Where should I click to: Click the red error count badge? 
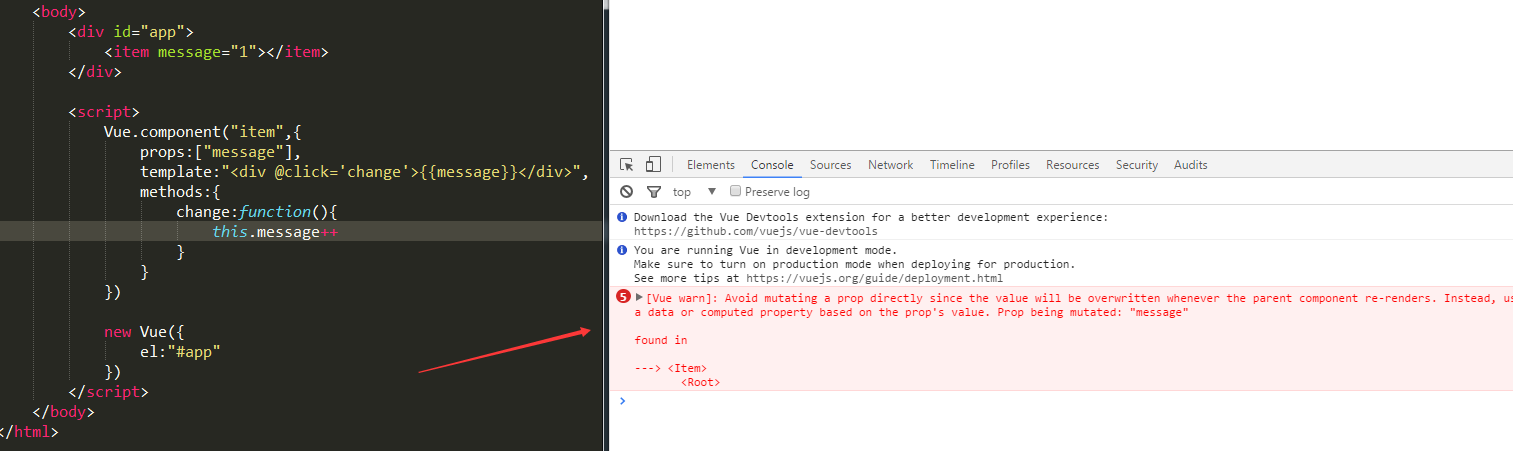(624, 297)
